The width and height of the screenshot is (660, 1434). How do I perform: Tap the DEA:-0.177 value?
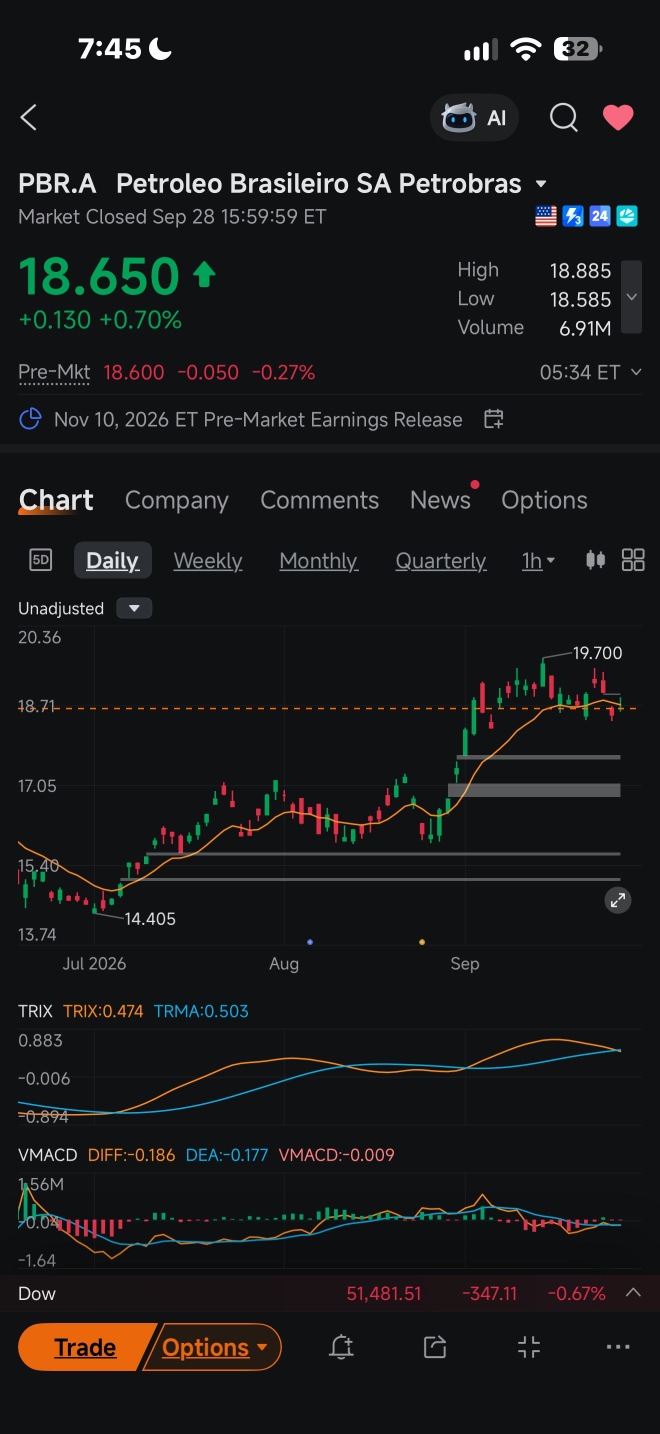point(227,1155)
